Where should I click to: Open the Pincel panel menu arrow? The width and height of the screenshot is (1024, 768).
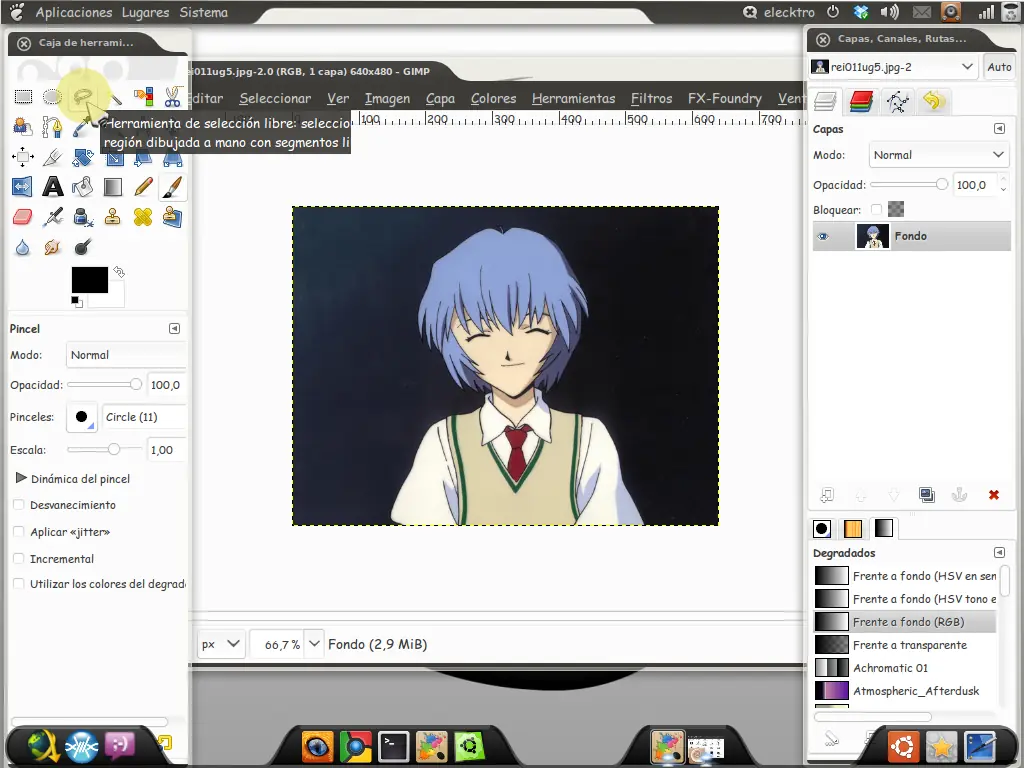coord(174,328)
